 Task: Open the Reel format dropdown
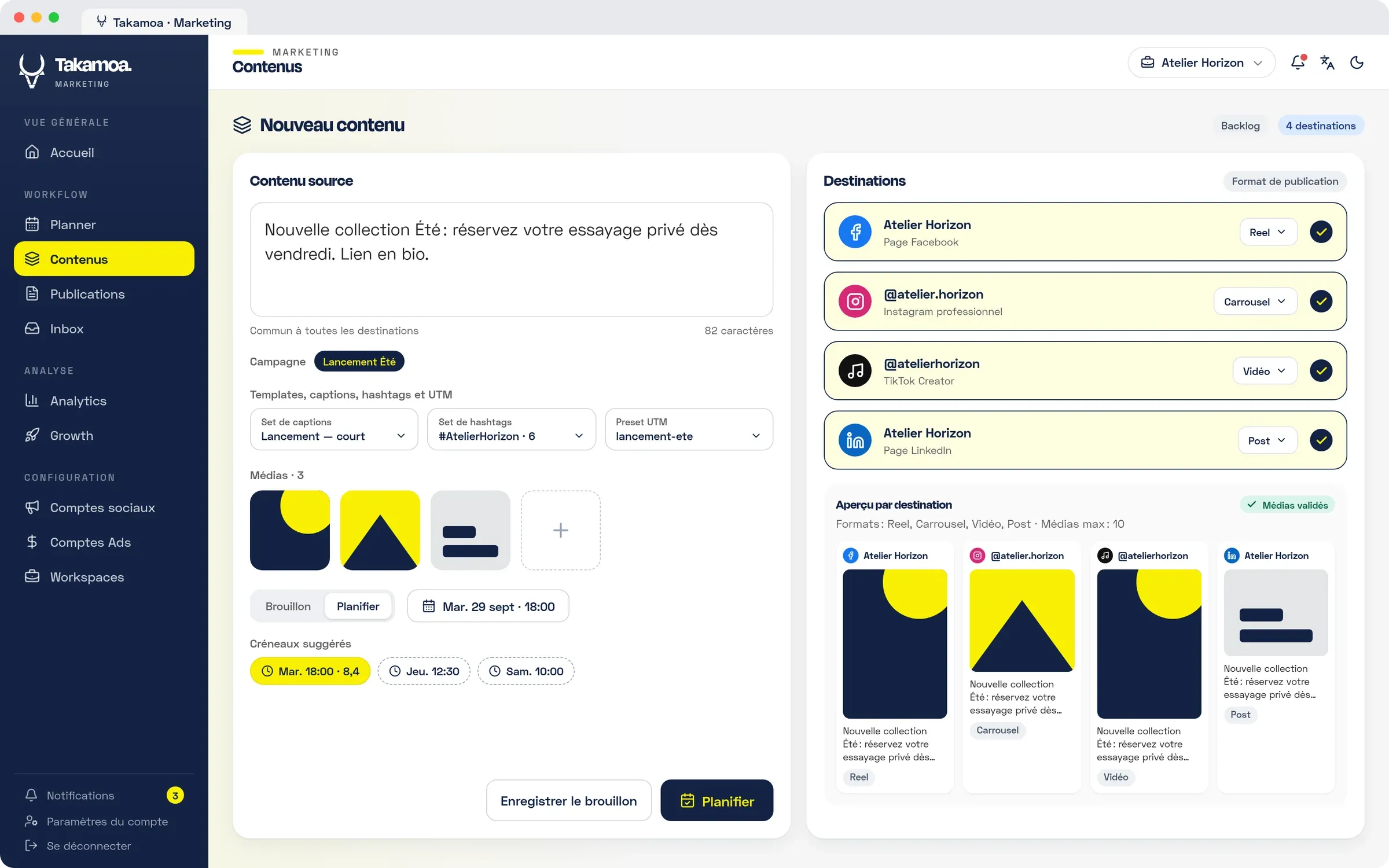tap(1267, 231)
